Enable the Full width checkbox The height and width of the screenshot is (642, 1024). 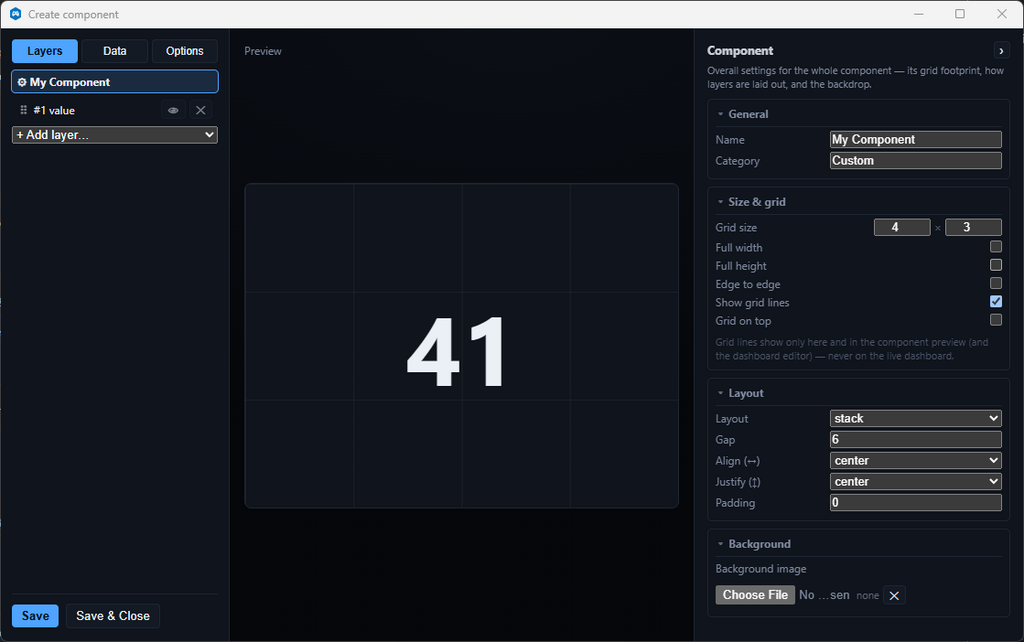click(995, 247)
